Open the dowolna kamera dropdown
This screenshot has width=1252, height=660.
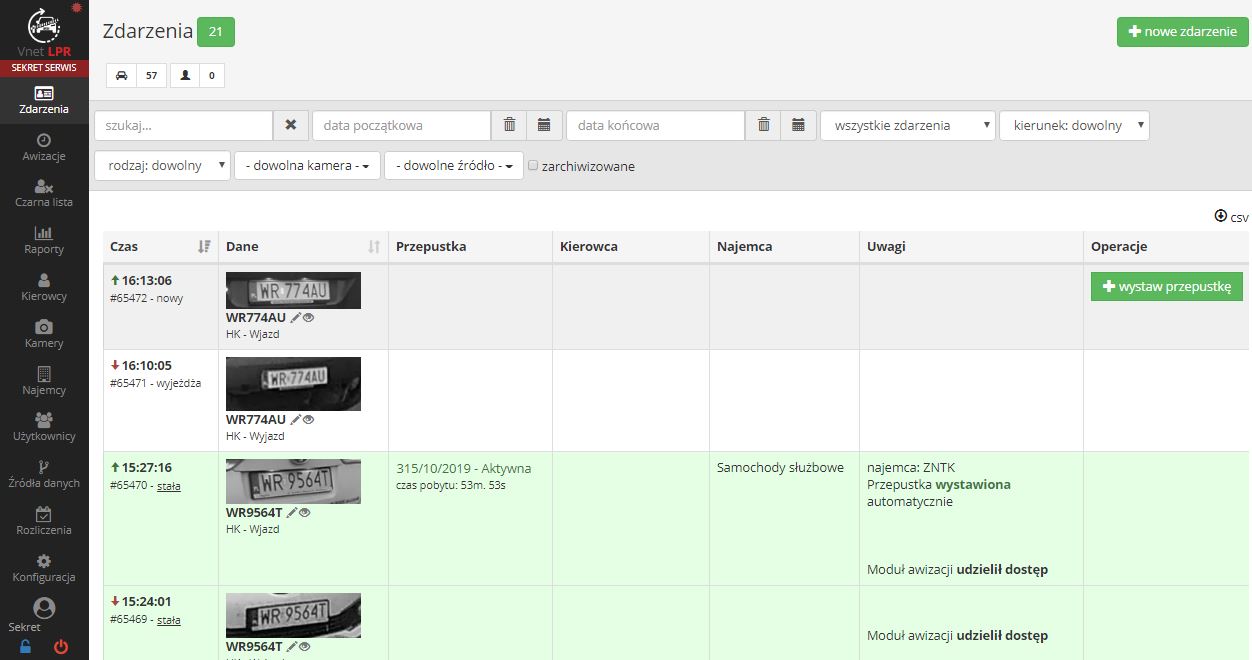point(308,165)
